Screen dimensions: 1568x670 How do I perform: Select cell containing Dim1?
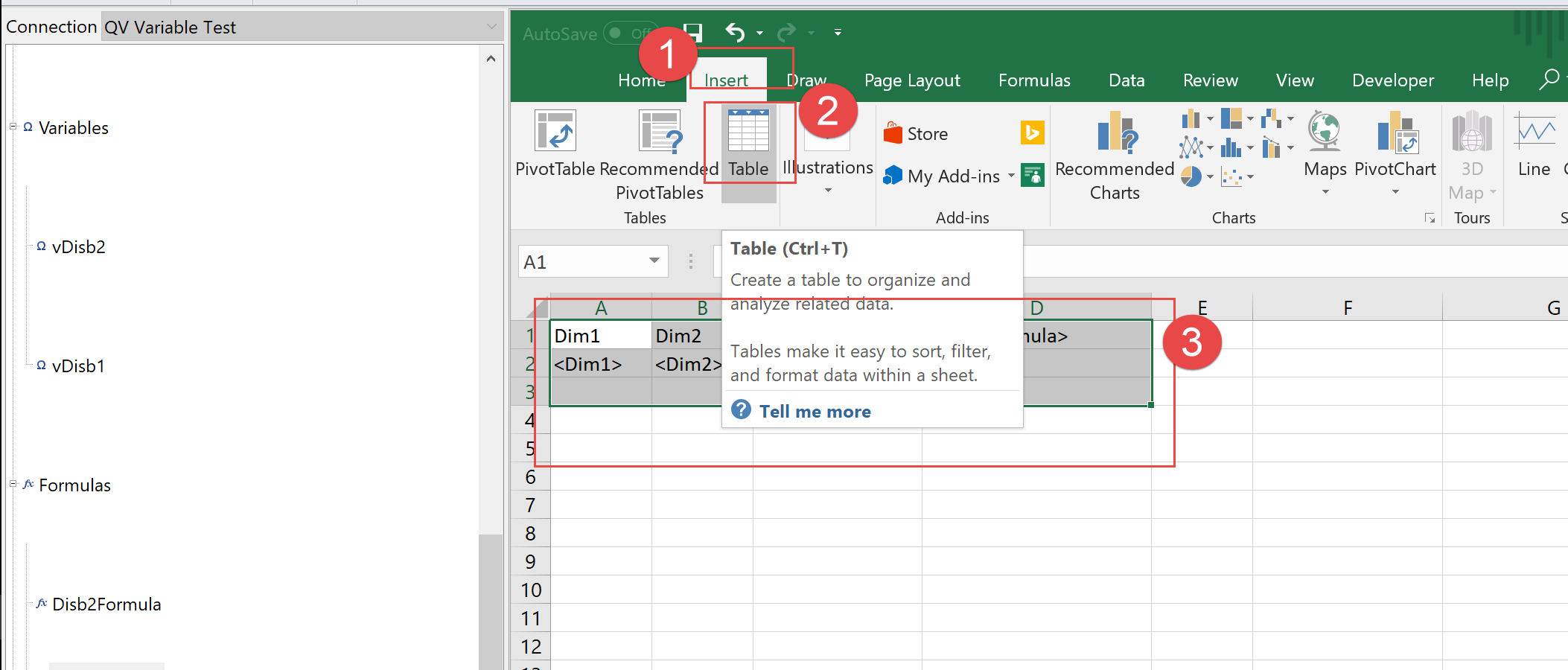(x=601, y=336)
